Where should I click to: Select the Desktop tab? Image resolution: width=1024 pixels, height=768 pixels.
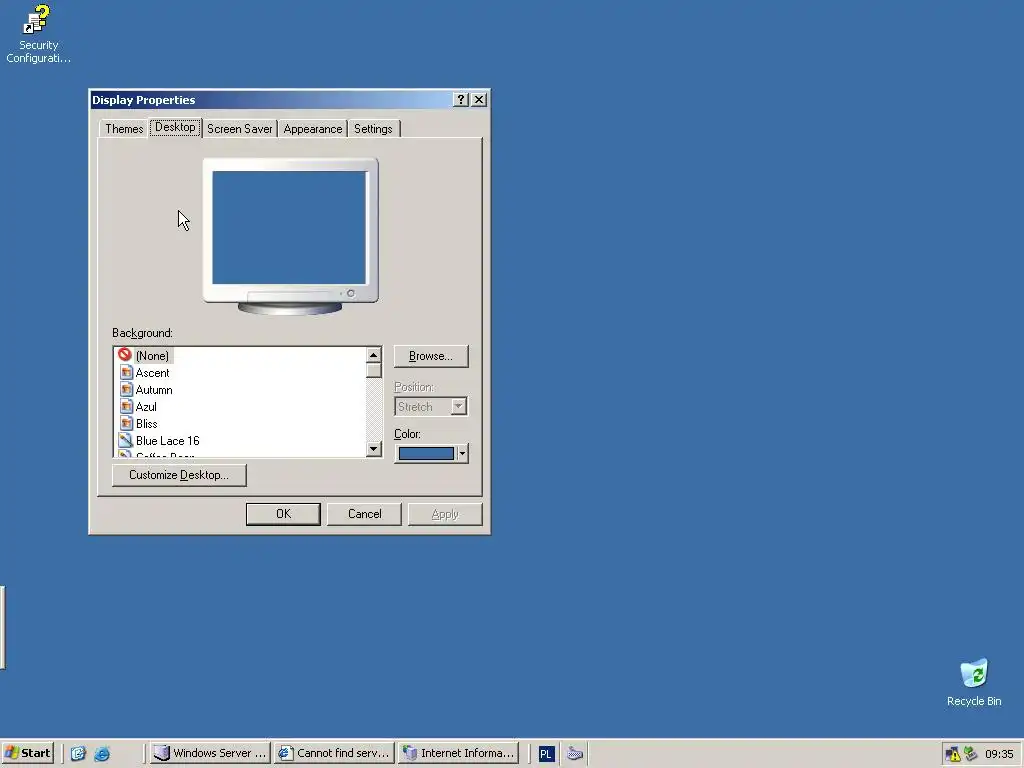coord(175,127)
